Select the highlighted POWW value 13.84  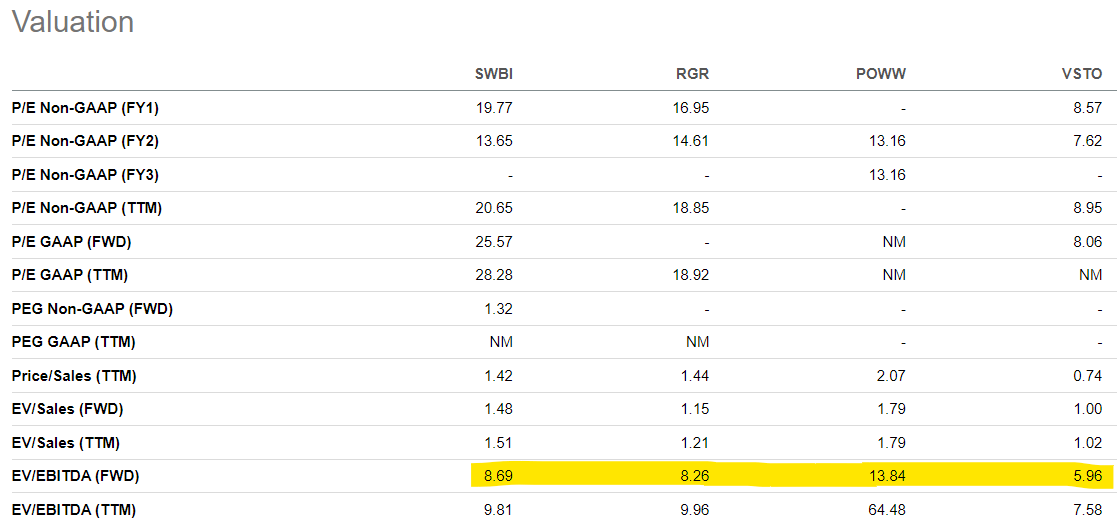pos(885,476)
